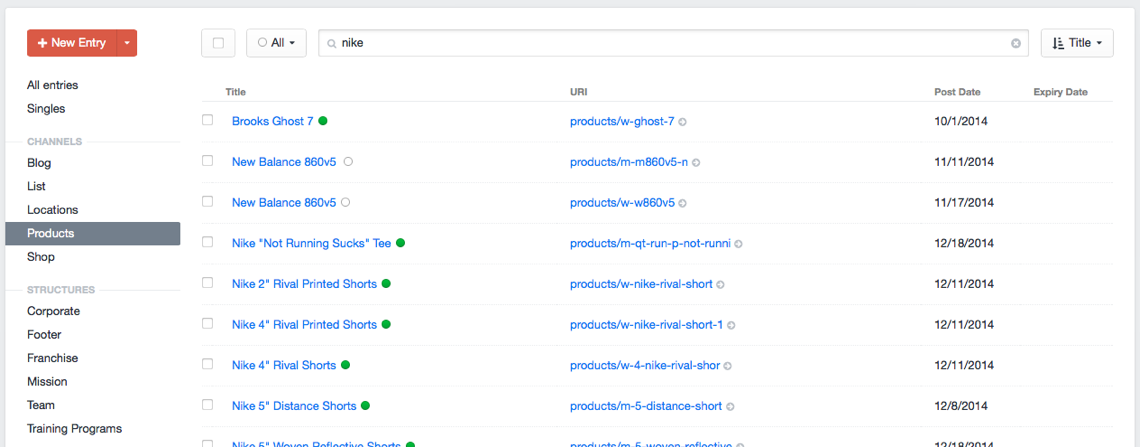
Task: Open the All status filter dropdown
Action: 276,43
